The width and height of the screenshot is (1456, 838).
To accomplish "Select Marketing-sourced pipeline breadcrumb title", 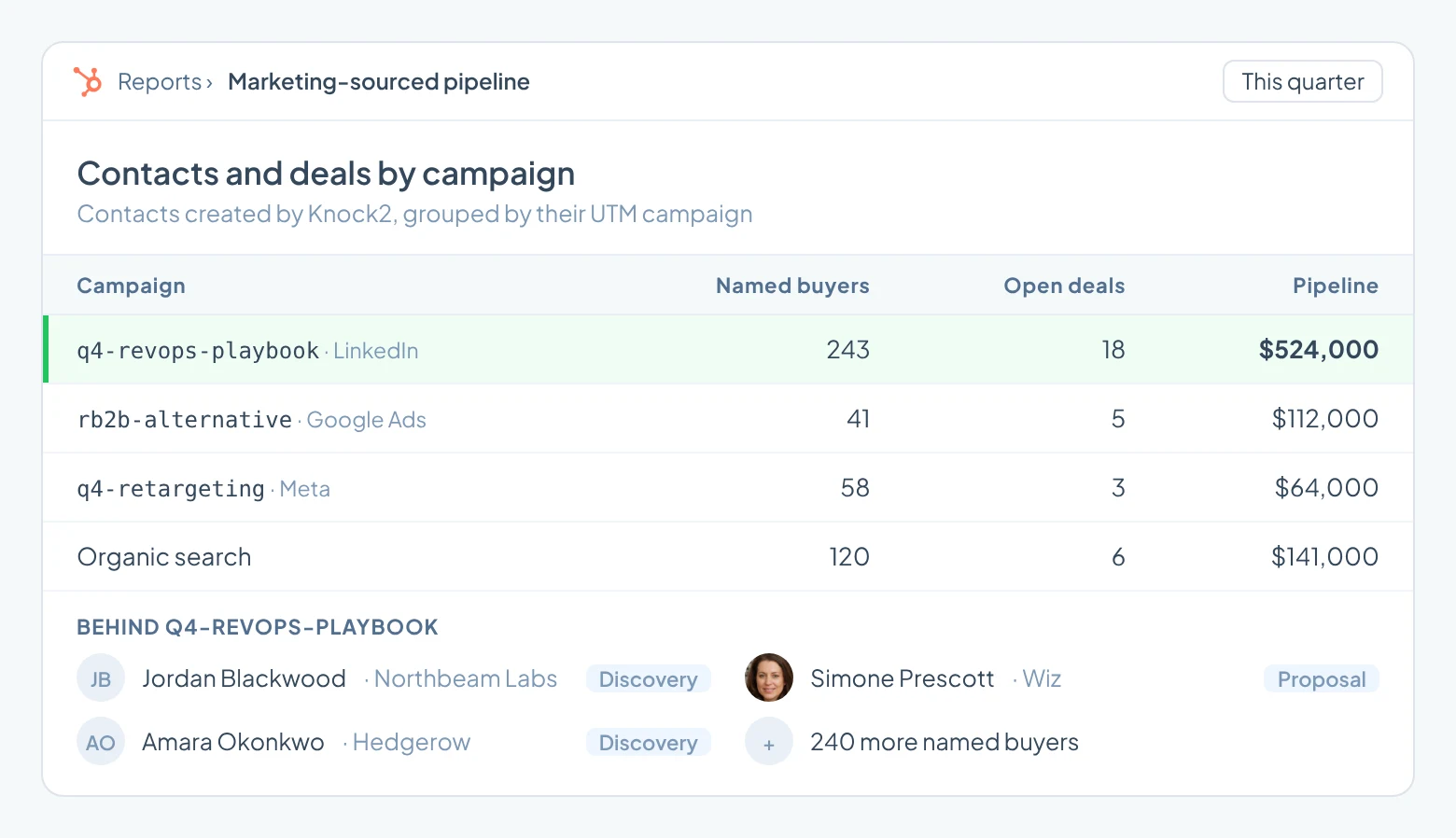I will coord(379,82).
